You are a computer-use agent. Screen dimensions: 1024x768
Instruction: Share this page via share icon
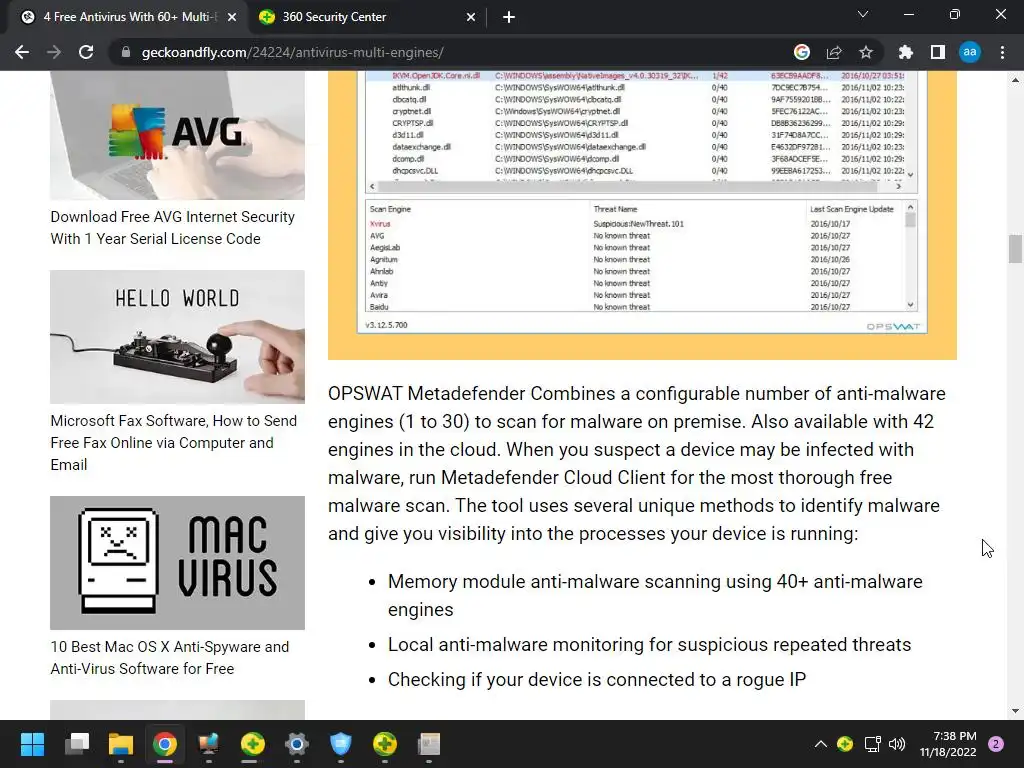coord(834,52)
